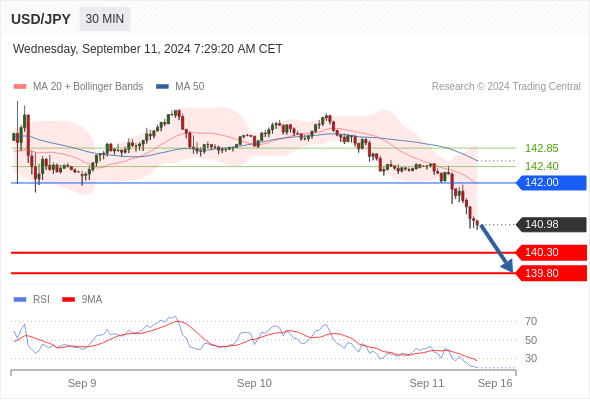The image size is (590, 400).
Task: Click the 142.40 resistance level label
Action: (541, 166)
